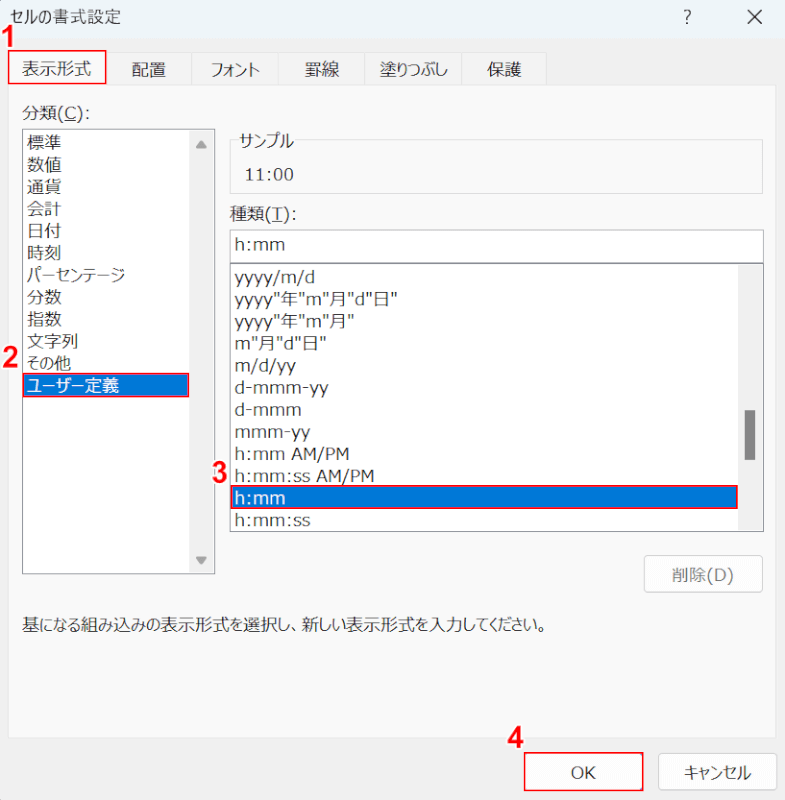Screen dimensions: 785x800
Task: Close the cell format dialog
Action: 755,17
